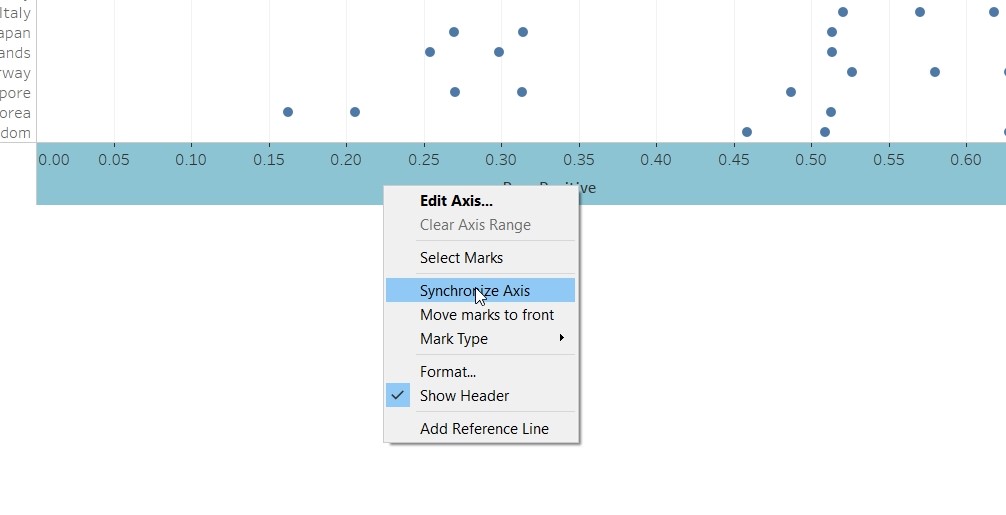Click the Netherlands row mark near 0.30
Screen dimensions: 1006x515
499,52
